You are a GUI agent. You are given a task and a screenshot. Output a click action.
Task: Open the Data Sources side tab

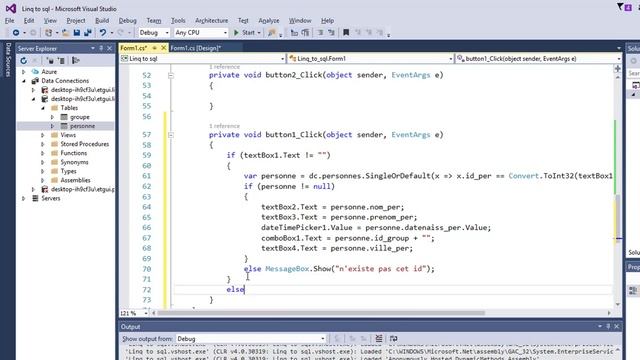pos(8,60)
